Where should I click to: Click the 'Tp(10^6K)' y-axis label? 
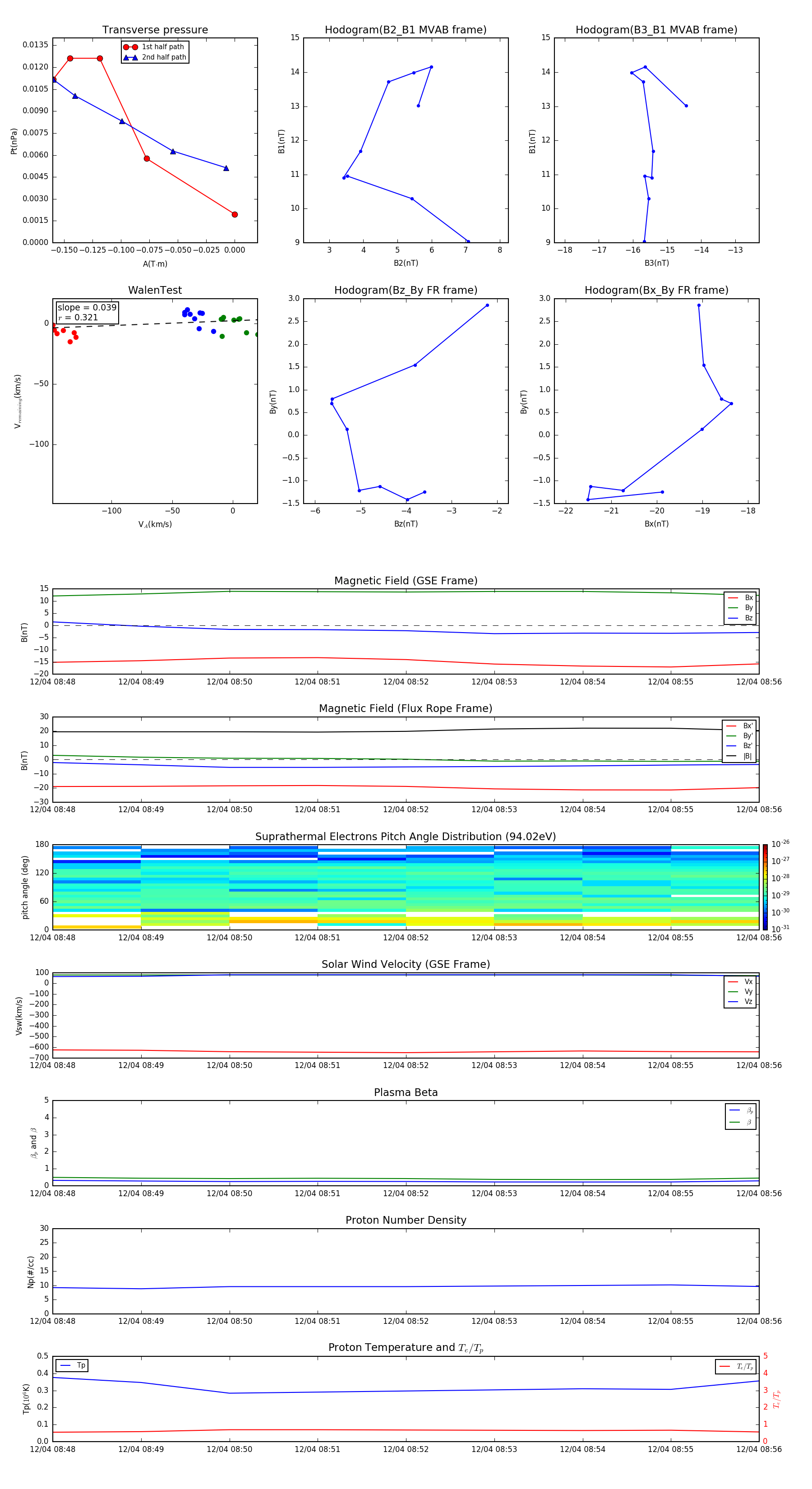tap(26, 1399)
